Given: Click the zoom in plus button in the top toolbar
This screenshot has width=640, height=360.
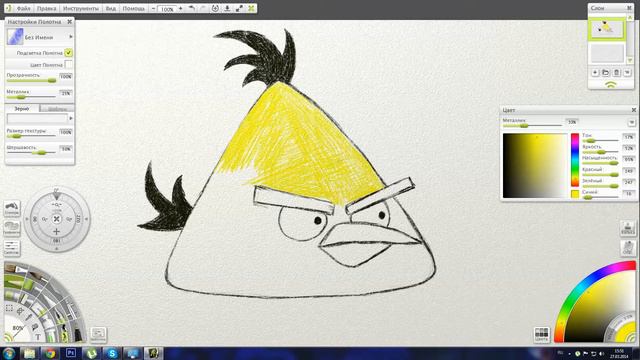Looking at the screenshot, I should pos(180,8).
